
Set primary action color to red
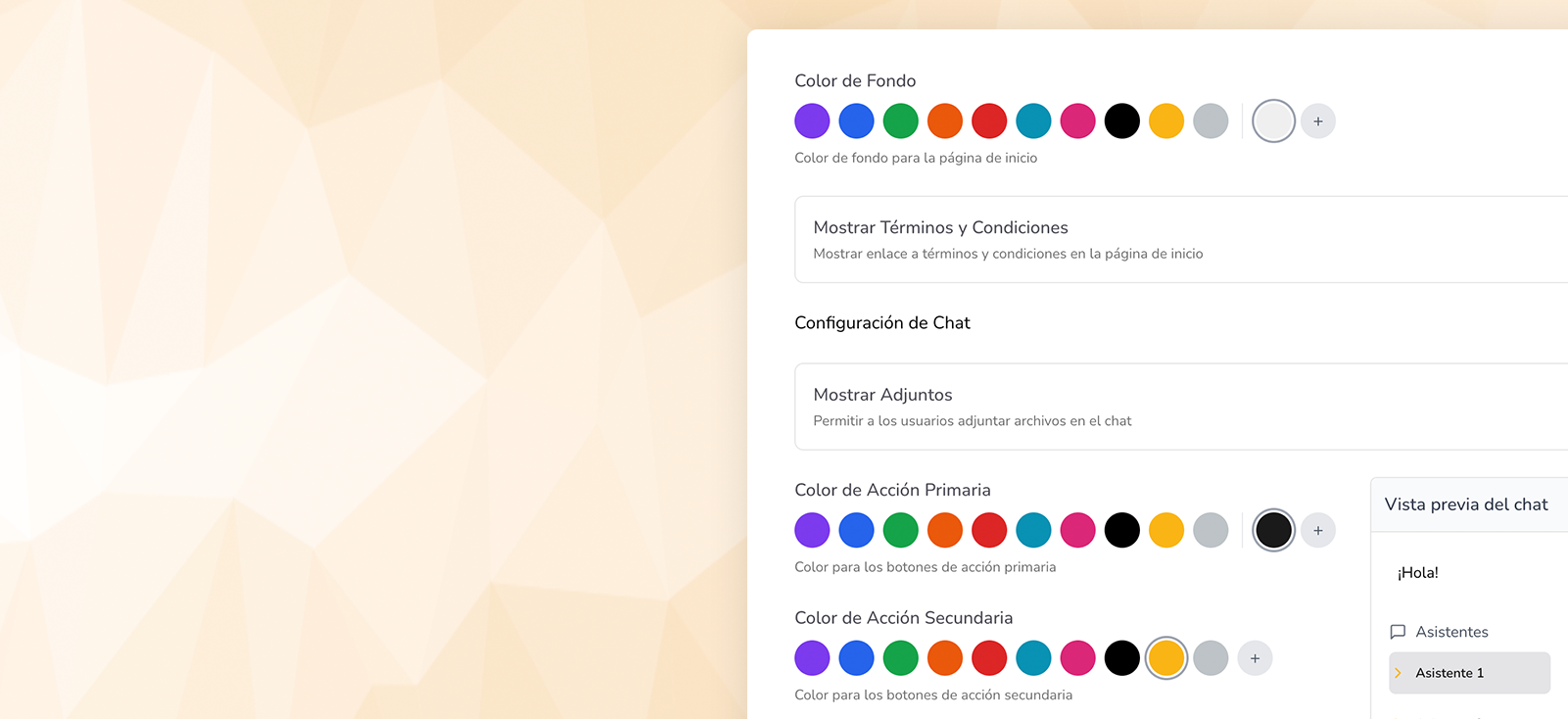tap(989, 530)
